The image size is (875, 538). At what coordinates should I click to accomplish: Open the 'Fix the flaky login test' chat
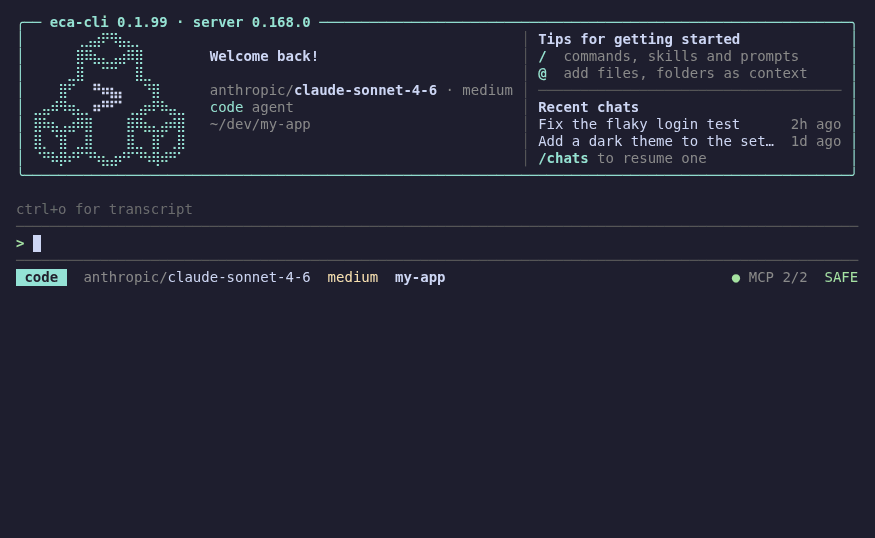(x=639, y=124)
